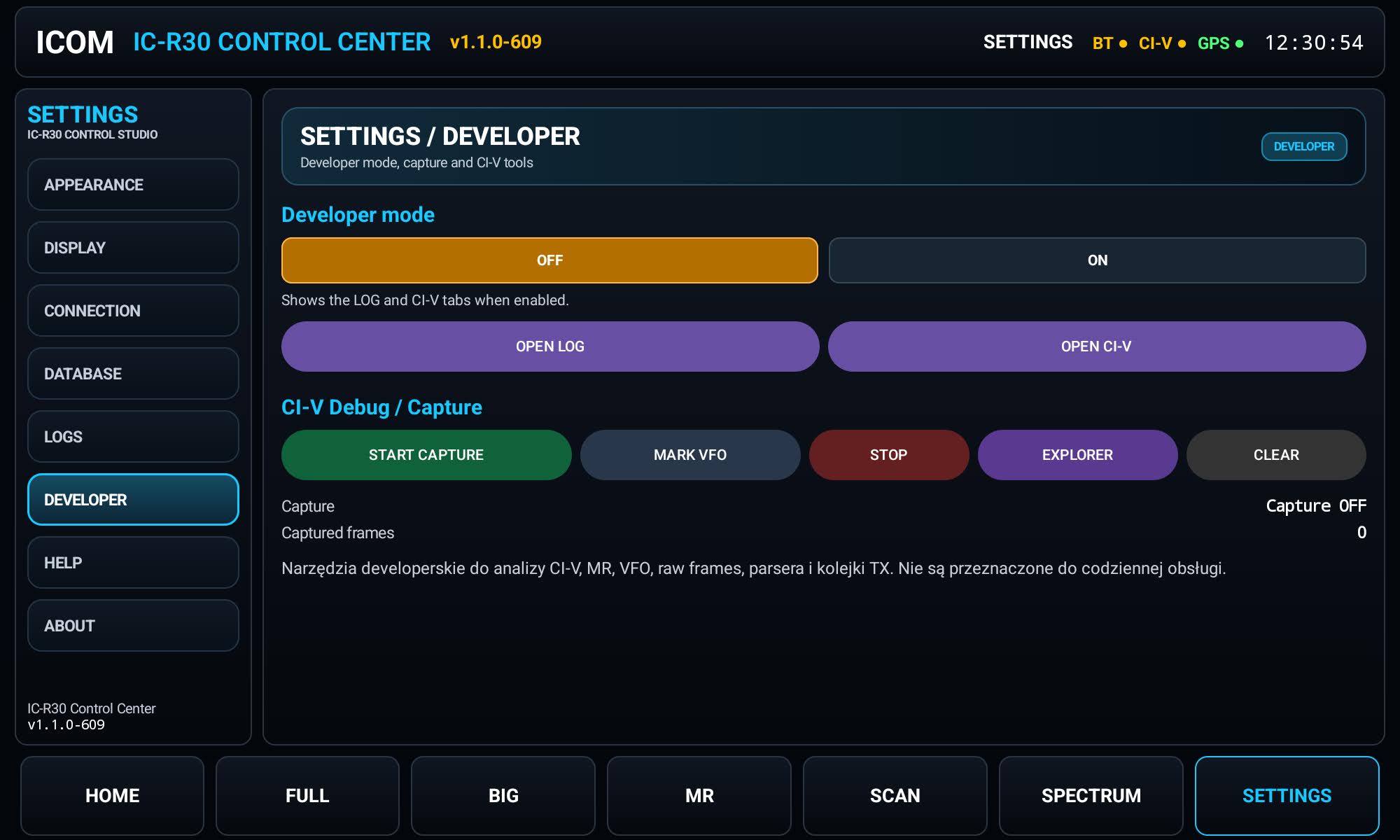
Task: Click the Developer mode heading
Action: [x=358, y=215]
